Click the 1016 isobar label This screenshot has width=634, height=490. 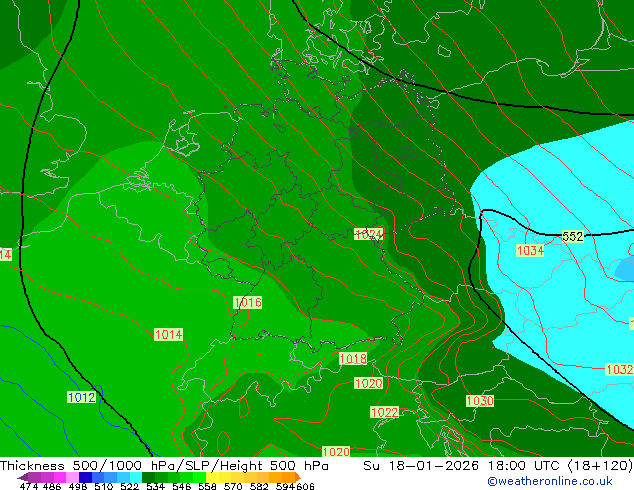pos(247,302)
